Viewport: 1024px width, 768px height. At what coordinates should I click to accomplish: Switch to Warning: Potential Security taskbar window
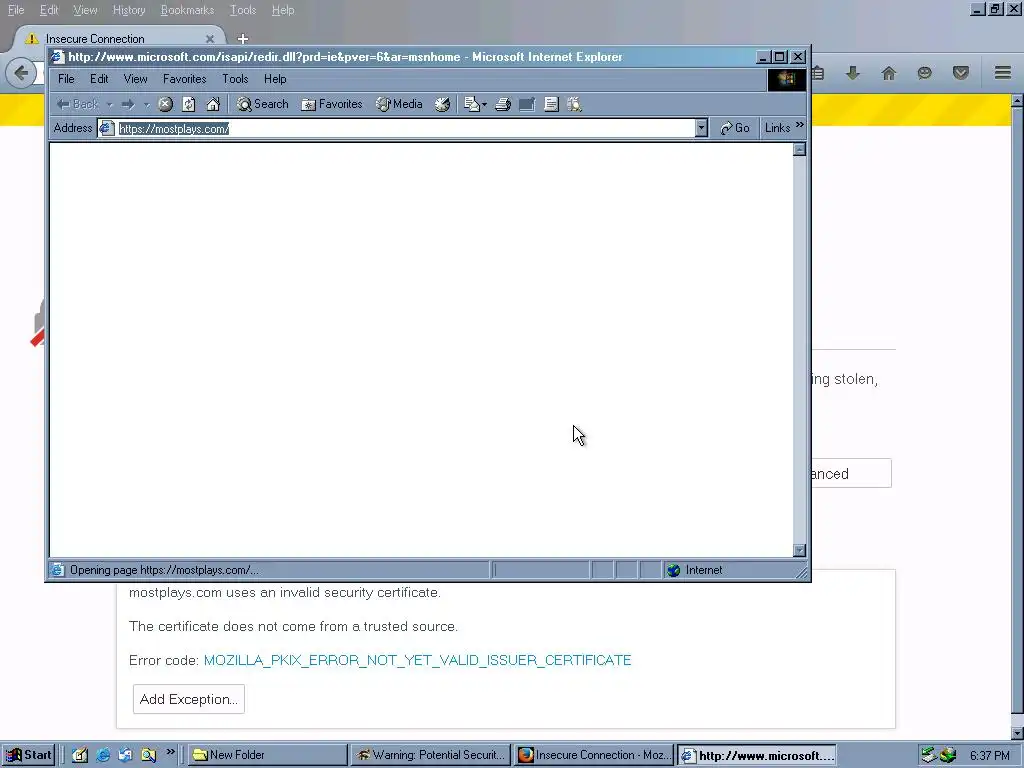click(x=430, y=755)
